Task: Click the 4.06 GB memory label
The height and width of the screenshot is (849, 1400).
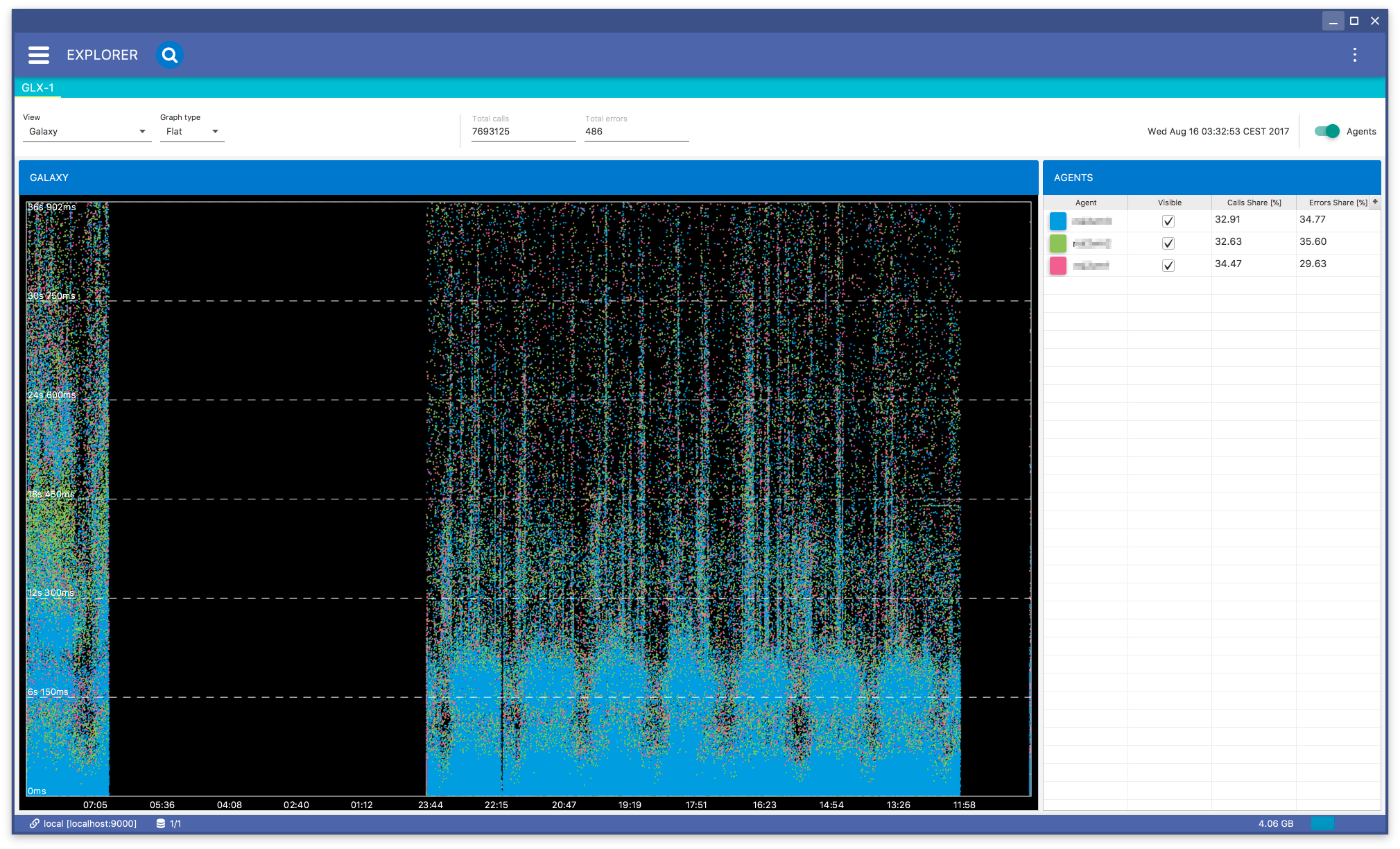Action: [1276, 823]
